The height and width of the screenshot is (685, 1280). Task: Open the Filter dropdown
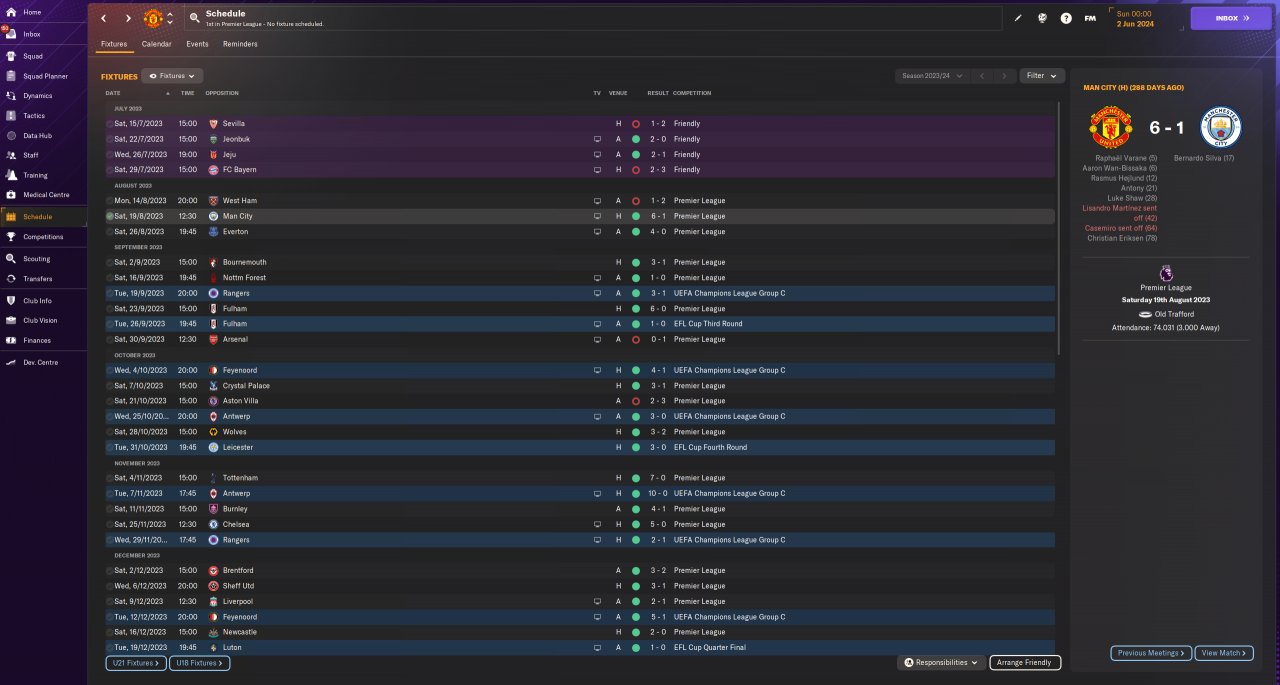pyautogui.click(x=1042, y=76)
